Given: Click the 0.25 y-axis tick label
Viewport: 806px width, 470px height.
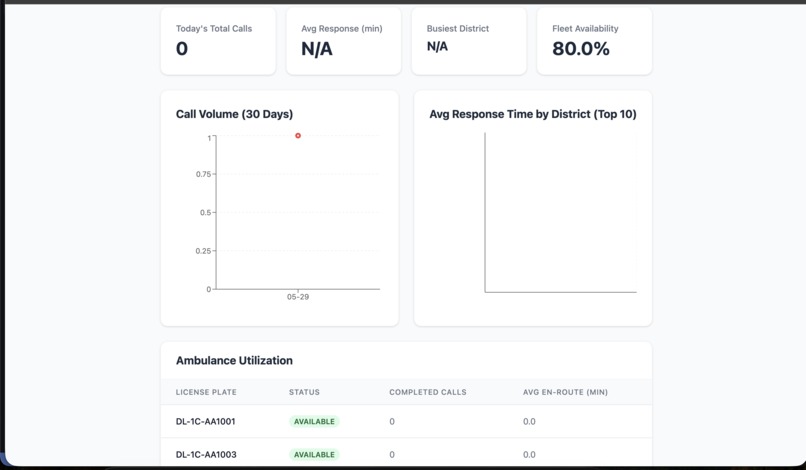Looking at the screenshot, I should tap(203, 251).
